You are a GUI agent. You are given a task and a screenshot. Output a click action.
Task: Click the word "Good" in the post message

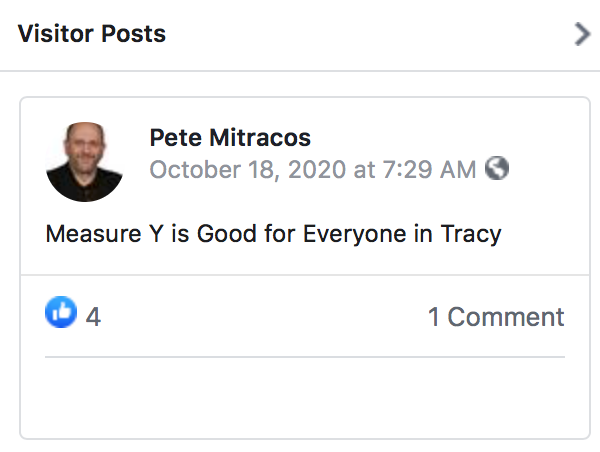pos(226,234)
